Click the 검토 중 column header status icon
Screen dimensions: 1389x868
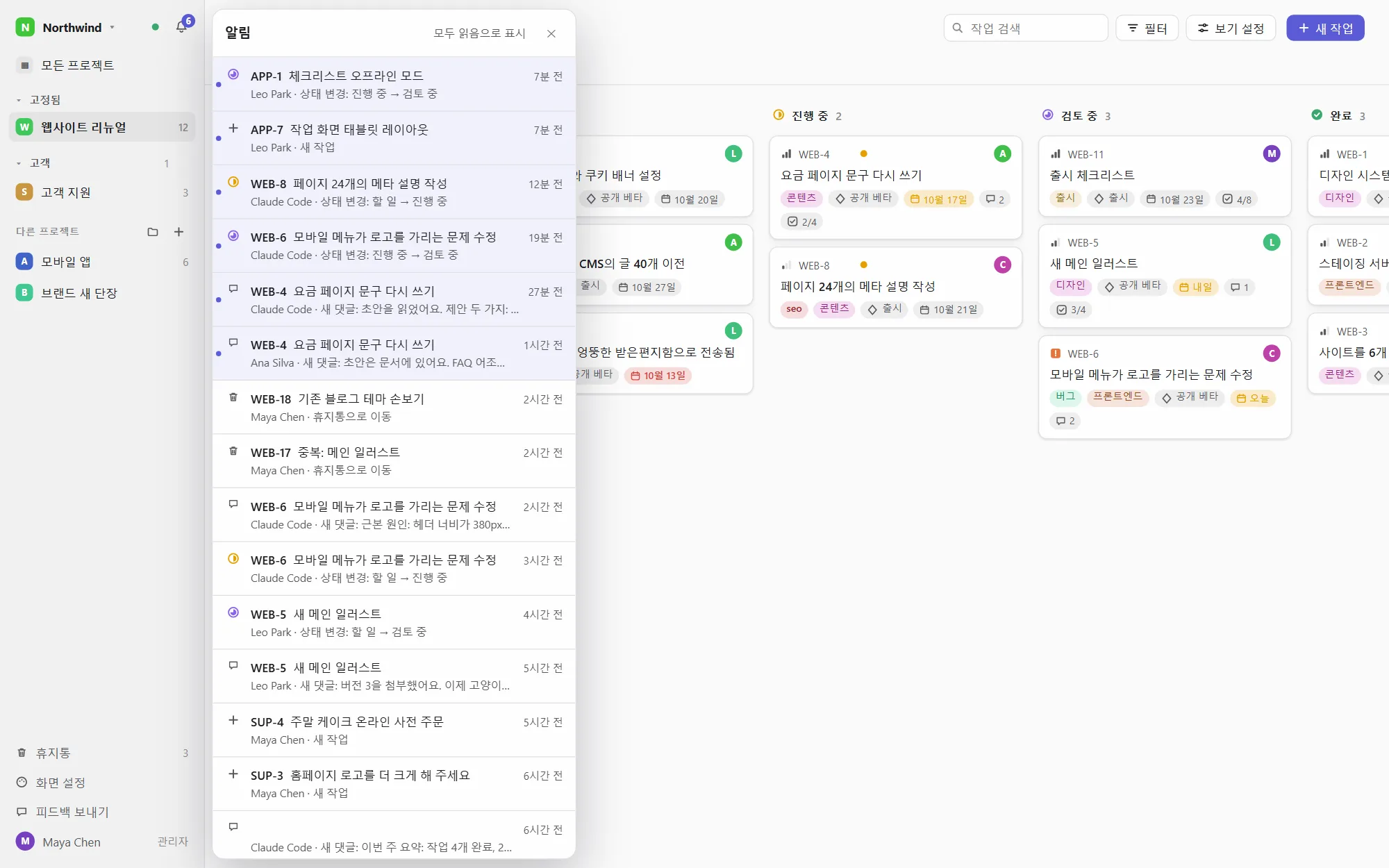pos(1047,115)
